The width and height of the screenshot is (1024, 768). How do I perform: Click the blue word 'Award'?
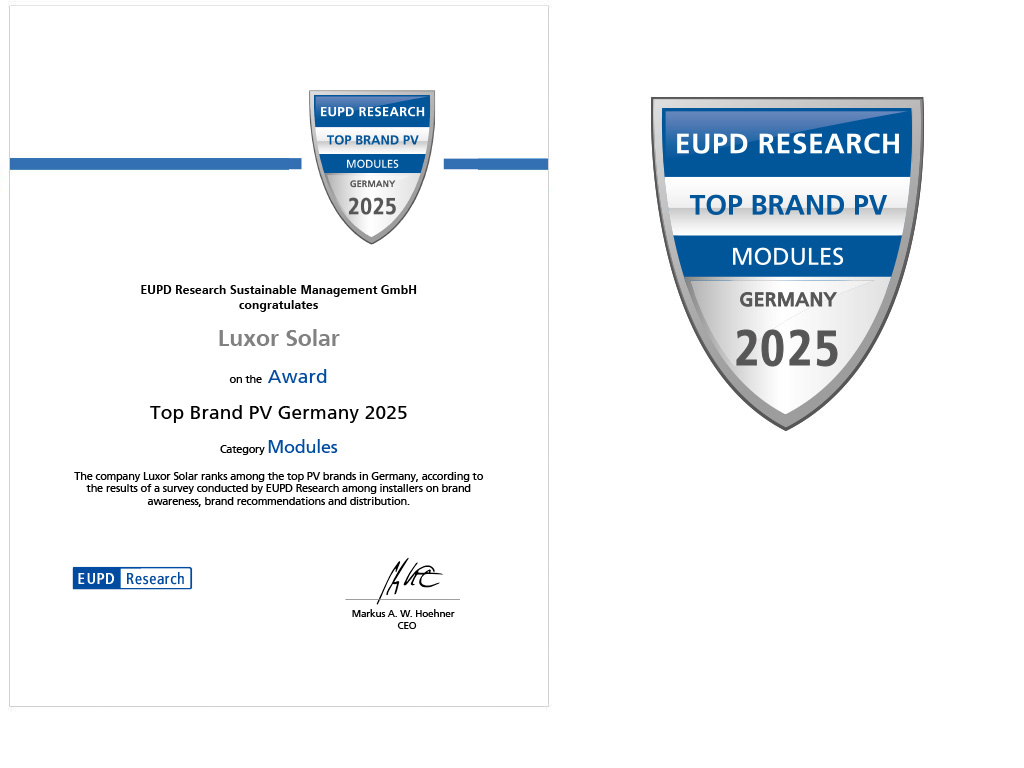pyautogui.click(x=297, y=377)
